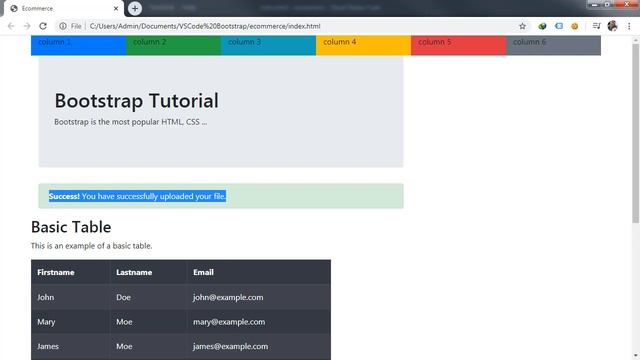The height and width of the screenshot is (360, 640).
Task: Open Chrome three-dot menu
Action: (x=629, y=26)
